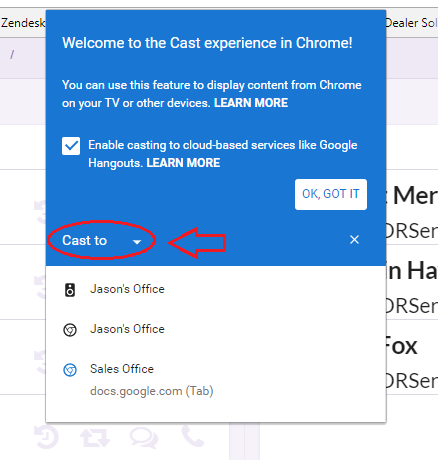Click the retweet arrows icon in bottom row
This screenshot has height=460, width=438.
tap(95, 438)
